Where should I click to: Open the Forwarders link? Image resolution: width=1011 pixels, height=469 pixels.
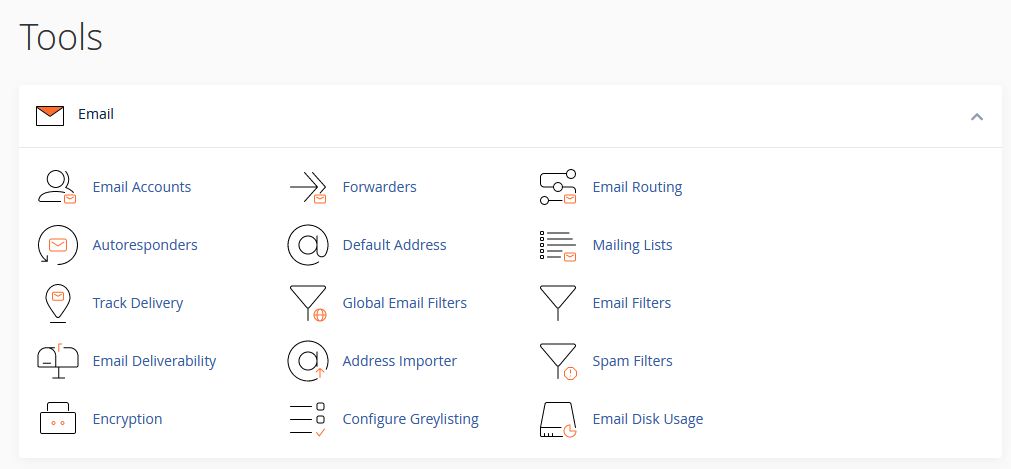(379, 187)
